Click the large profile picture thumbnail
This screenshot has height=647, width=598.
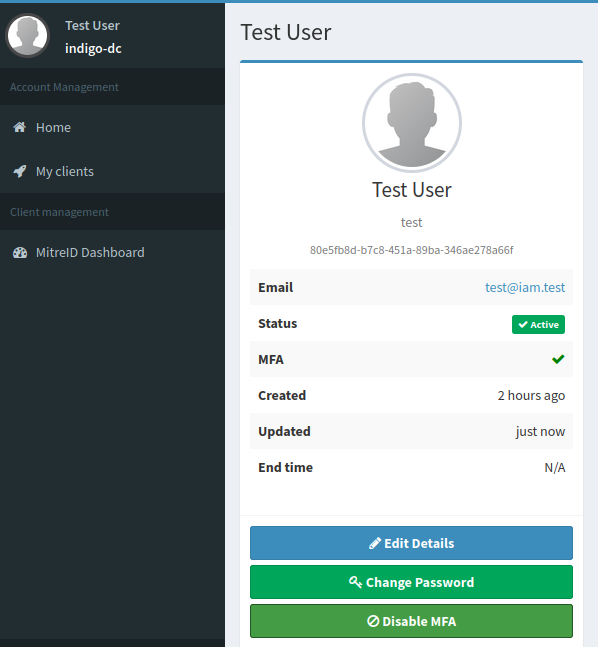pyautogui.click(x=411, y=123)
